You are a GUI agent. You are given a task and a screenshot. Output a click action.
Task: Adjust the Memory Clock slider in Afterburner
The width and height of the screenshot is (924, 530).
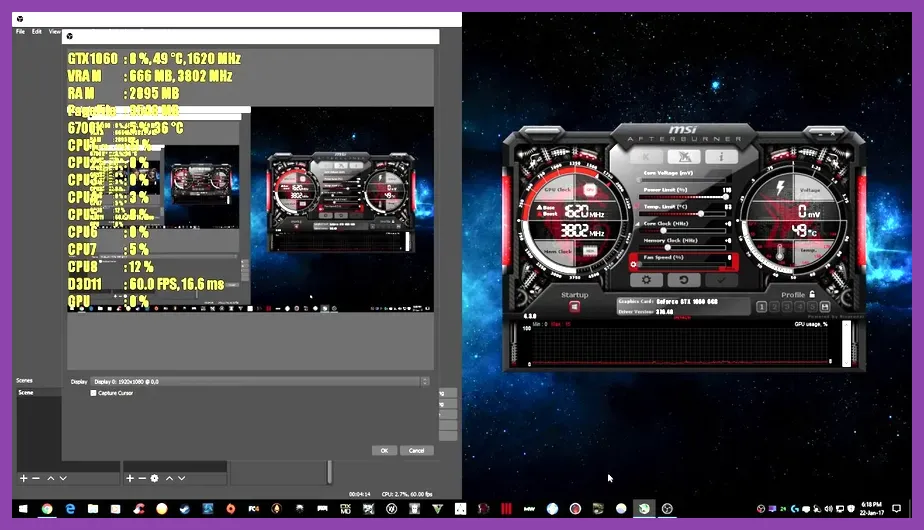[x=684, y=247]
